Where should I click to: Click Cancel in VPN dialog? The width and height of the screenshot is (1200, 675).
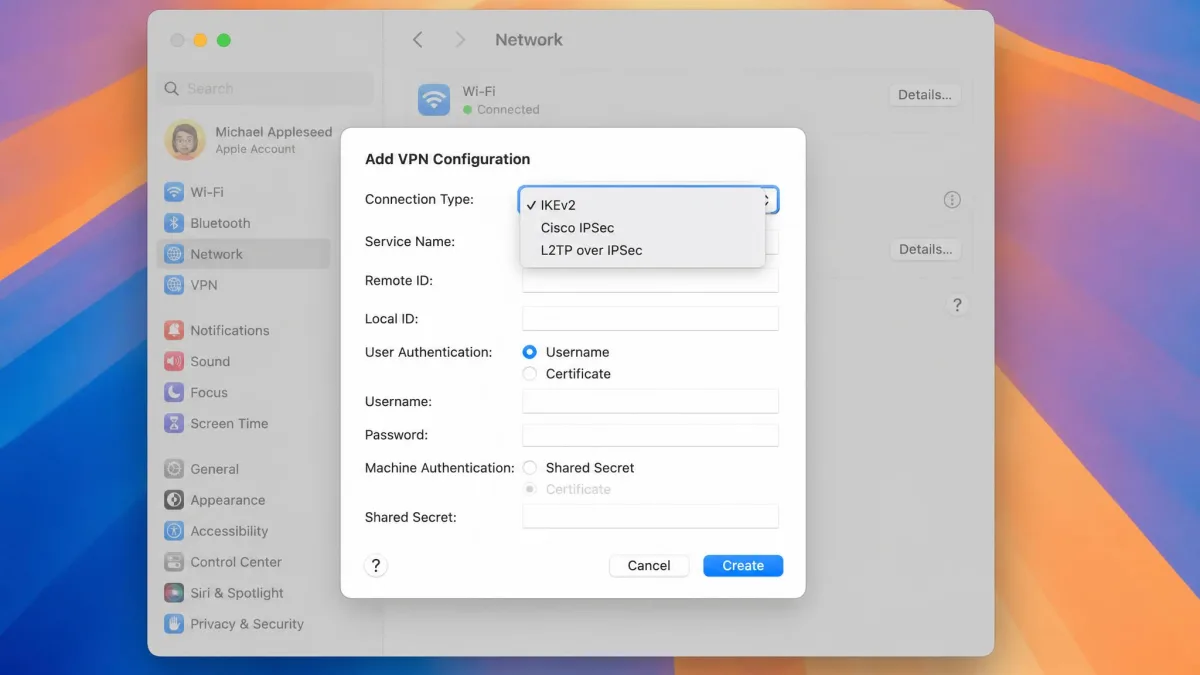[649, 566]
